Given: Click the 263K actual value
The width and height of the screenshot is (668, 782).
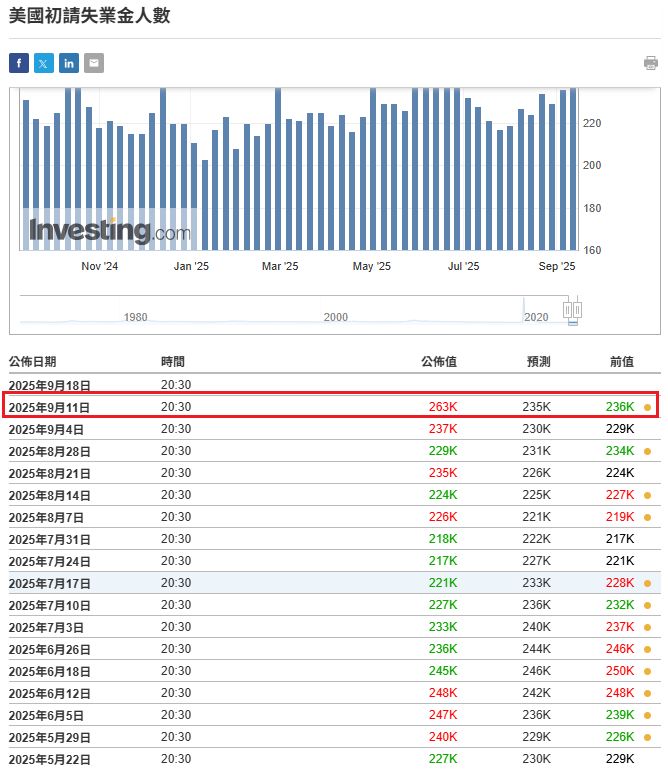Looking at the screenshot, I should (x=443, y=407).
